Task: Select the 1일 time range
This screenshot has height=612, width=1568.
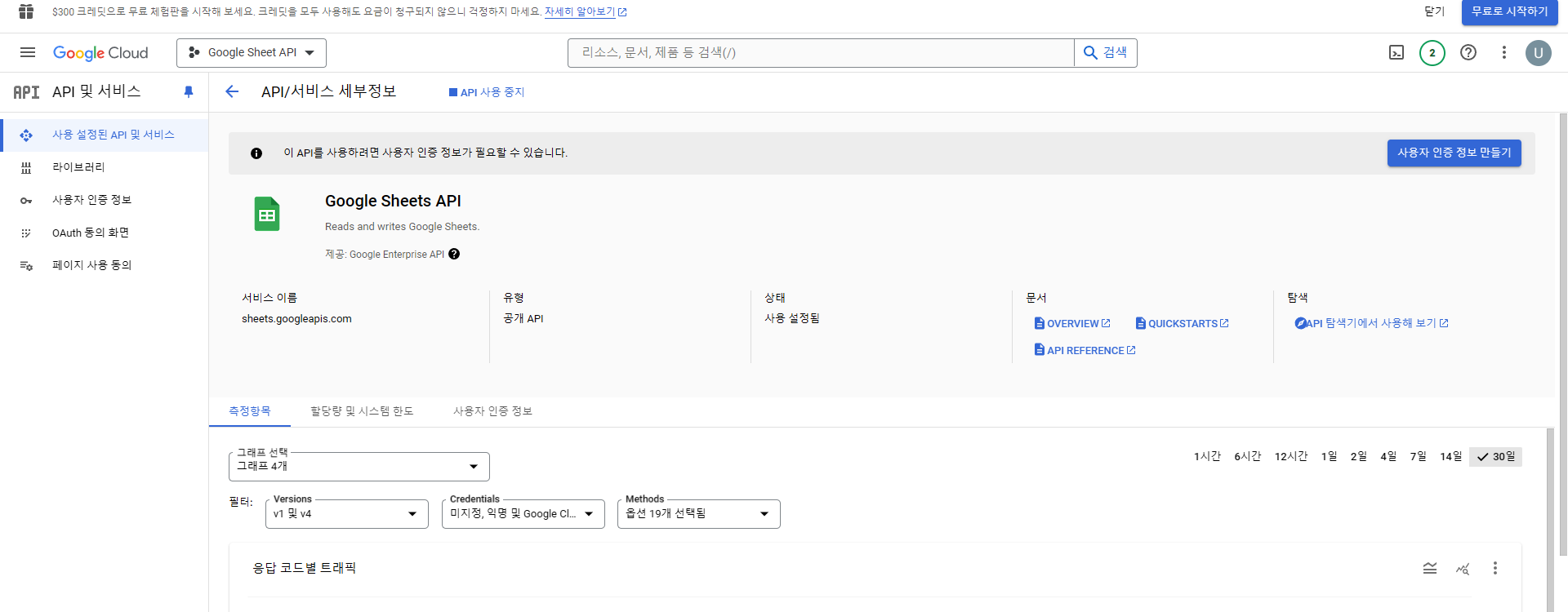Action: pyautogui.click(x=1330, y=456)
